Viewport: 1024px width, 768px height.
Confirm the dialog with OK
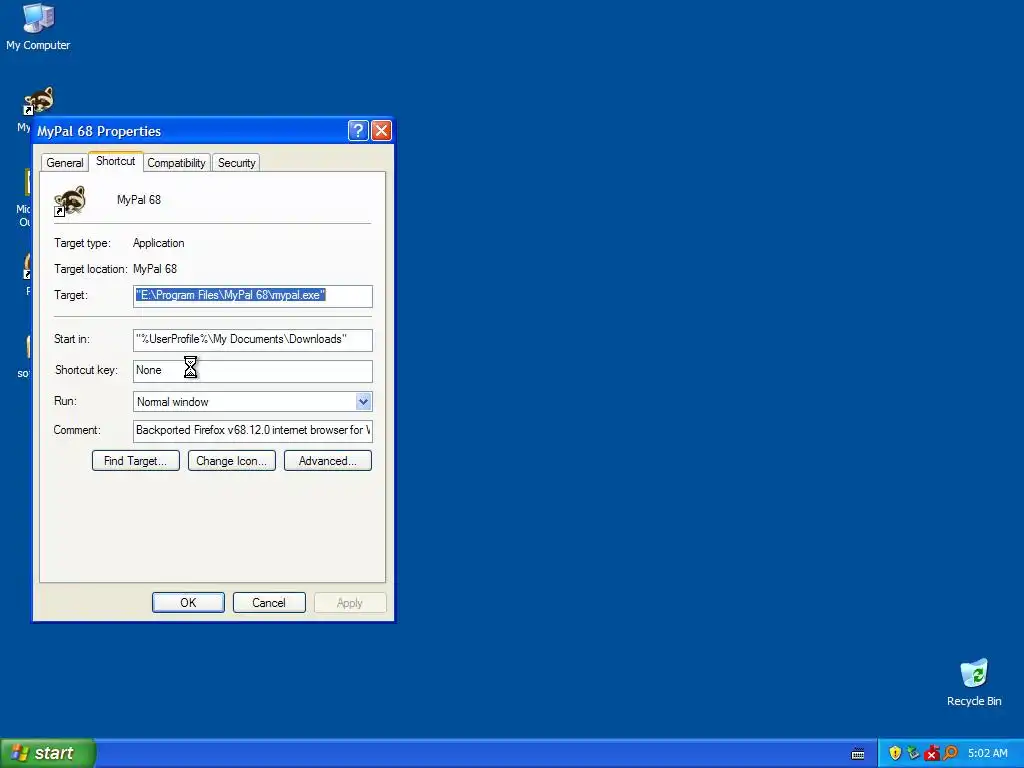(x=188, y=602)
